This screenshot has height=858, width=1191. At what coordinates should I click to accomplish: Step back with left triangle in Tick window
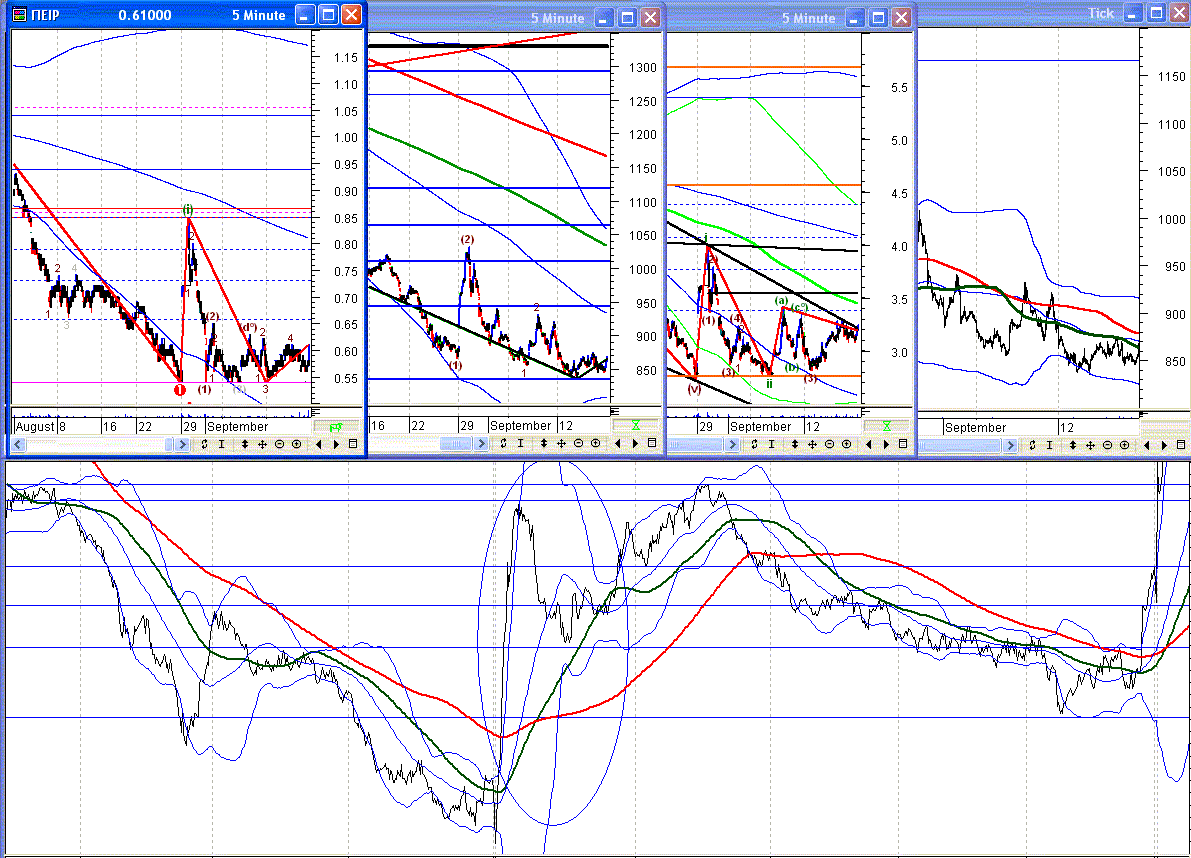tap(1146, 445)
